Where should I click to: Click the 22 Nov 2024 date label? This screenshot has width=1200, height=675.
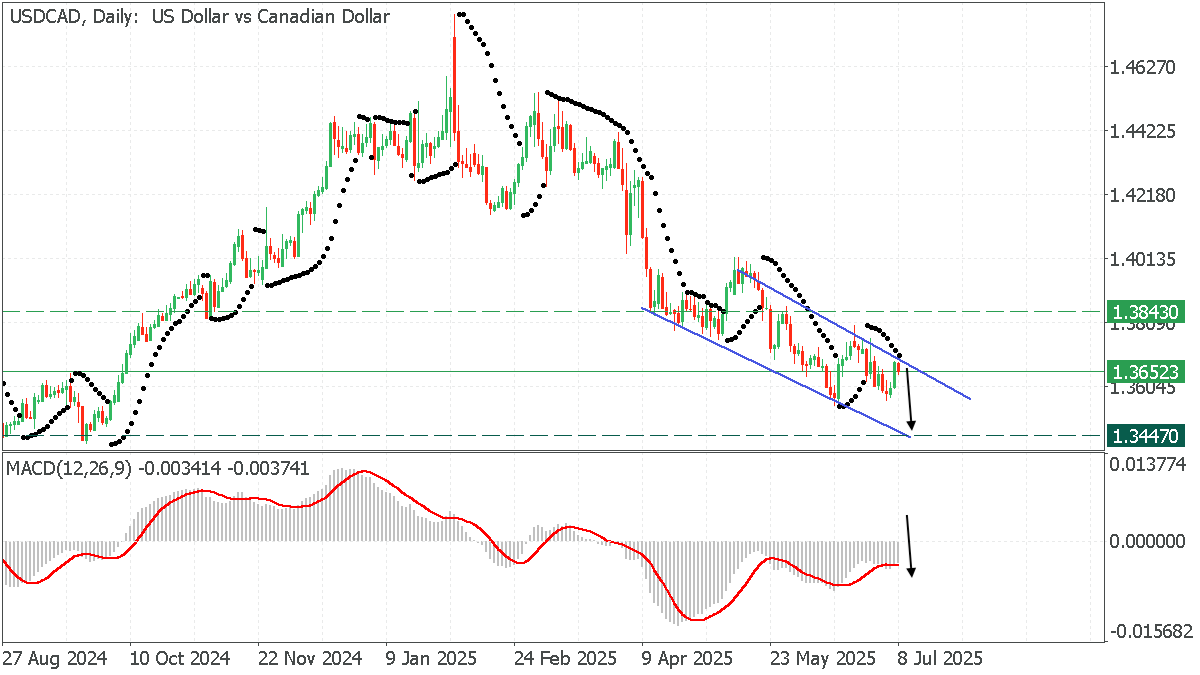click(309, 659)
